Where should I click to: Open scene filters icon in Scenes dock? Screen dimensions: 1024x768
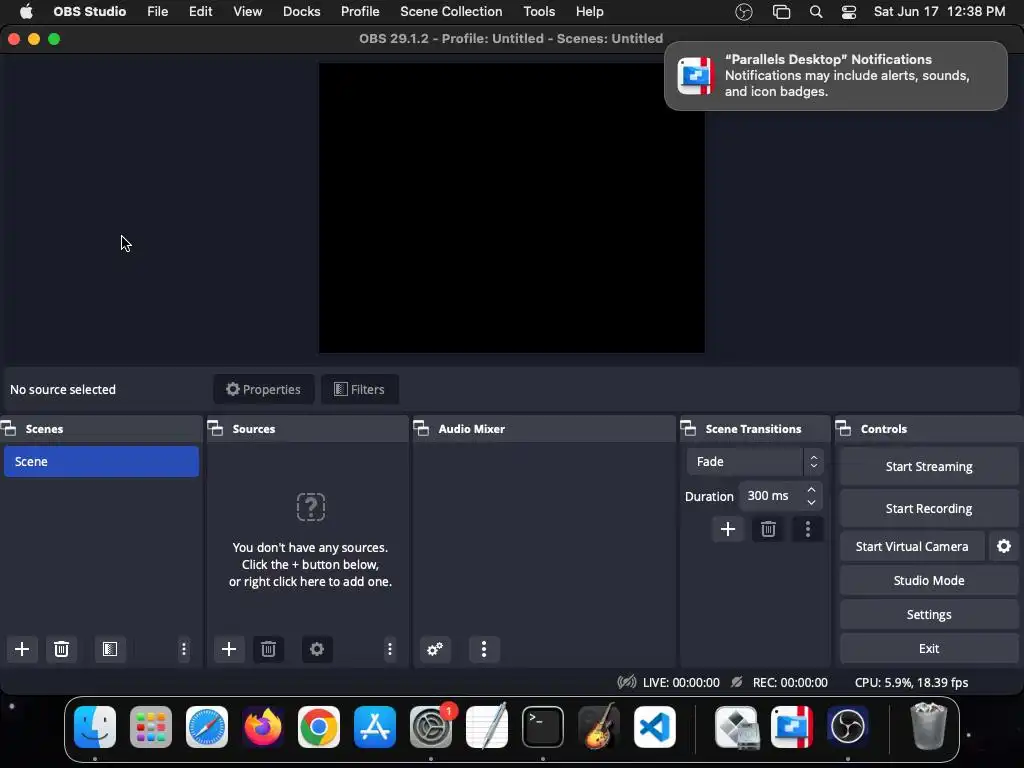[110, 649]
